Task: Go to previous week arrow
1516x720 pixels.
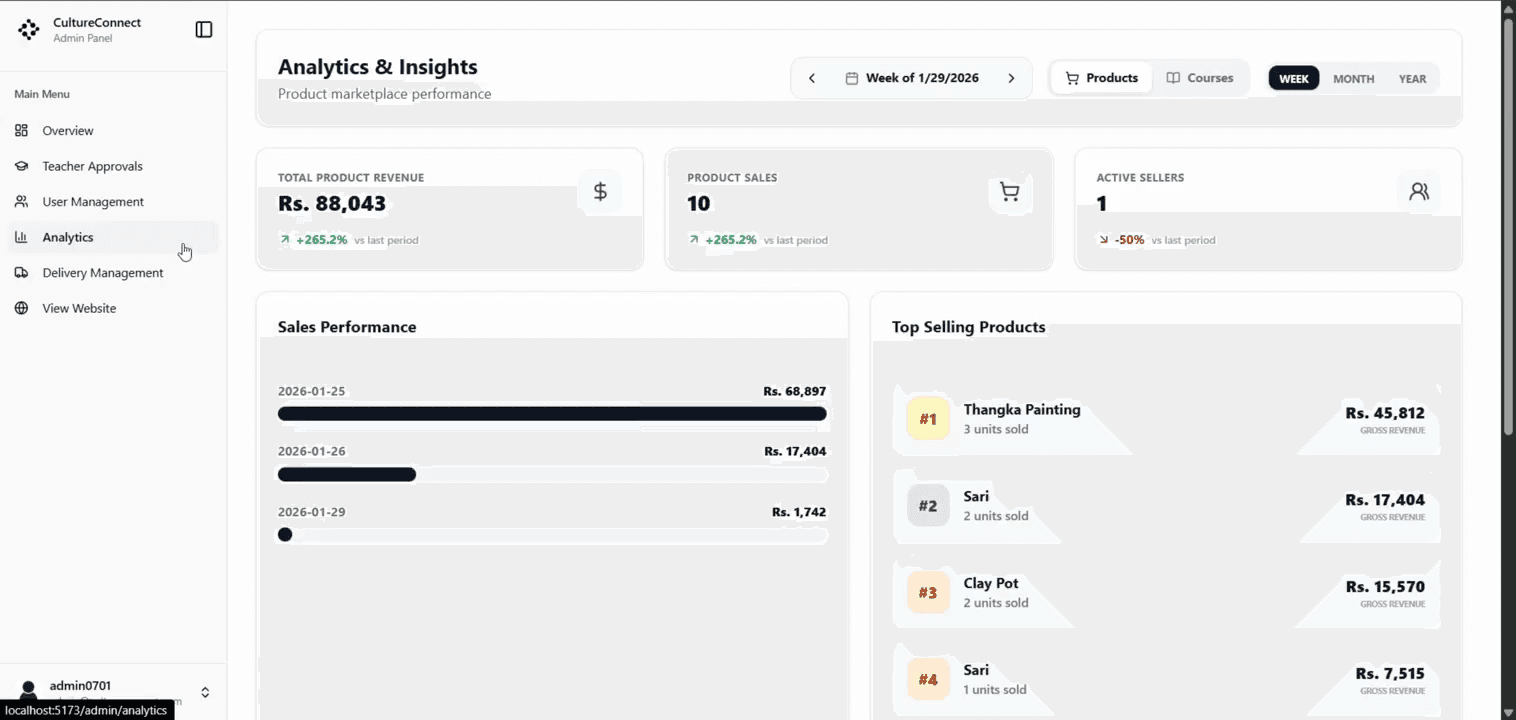Action: [x=812, y=78]
